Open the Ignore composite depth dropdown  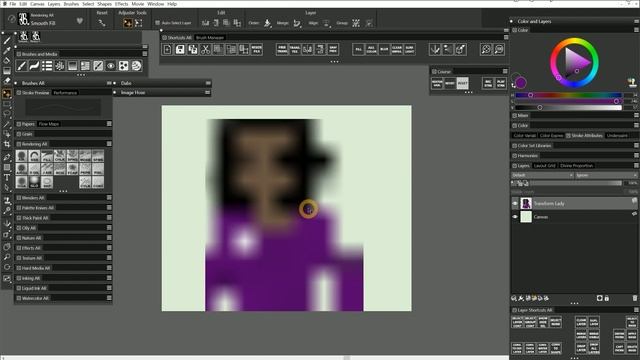606,175
